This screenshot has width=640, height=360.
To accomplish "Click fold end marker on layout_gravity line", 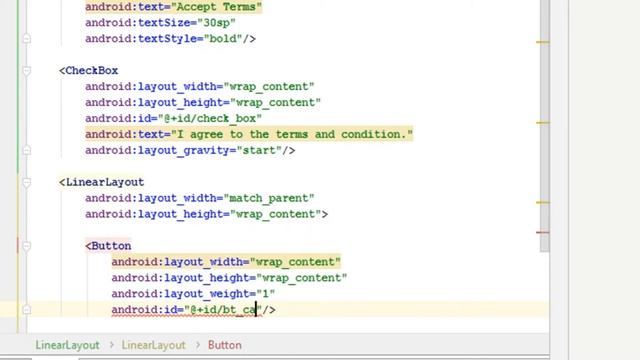I will pos(27,151).
